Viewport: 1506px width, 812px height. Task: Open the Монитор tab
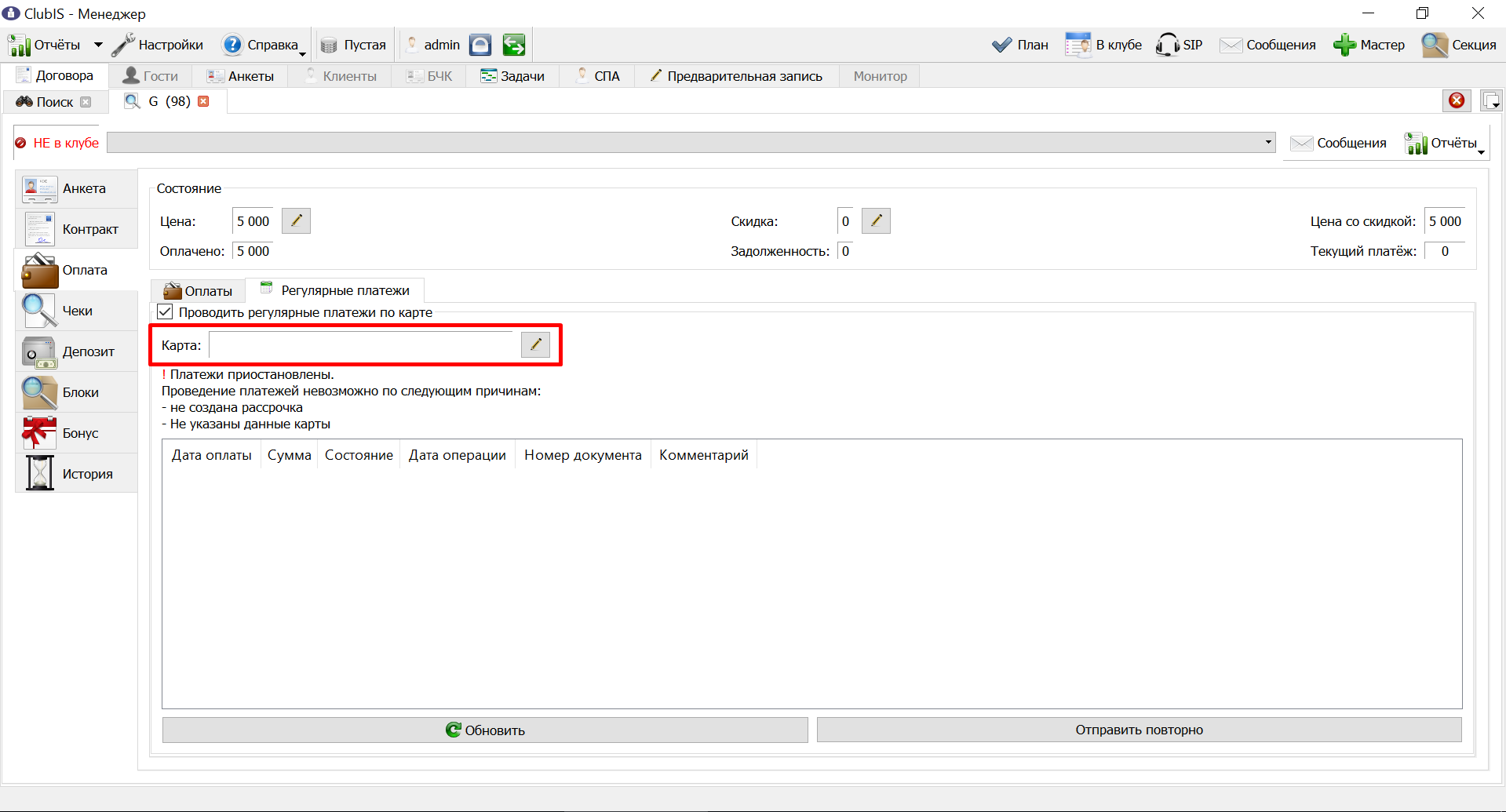880,76
